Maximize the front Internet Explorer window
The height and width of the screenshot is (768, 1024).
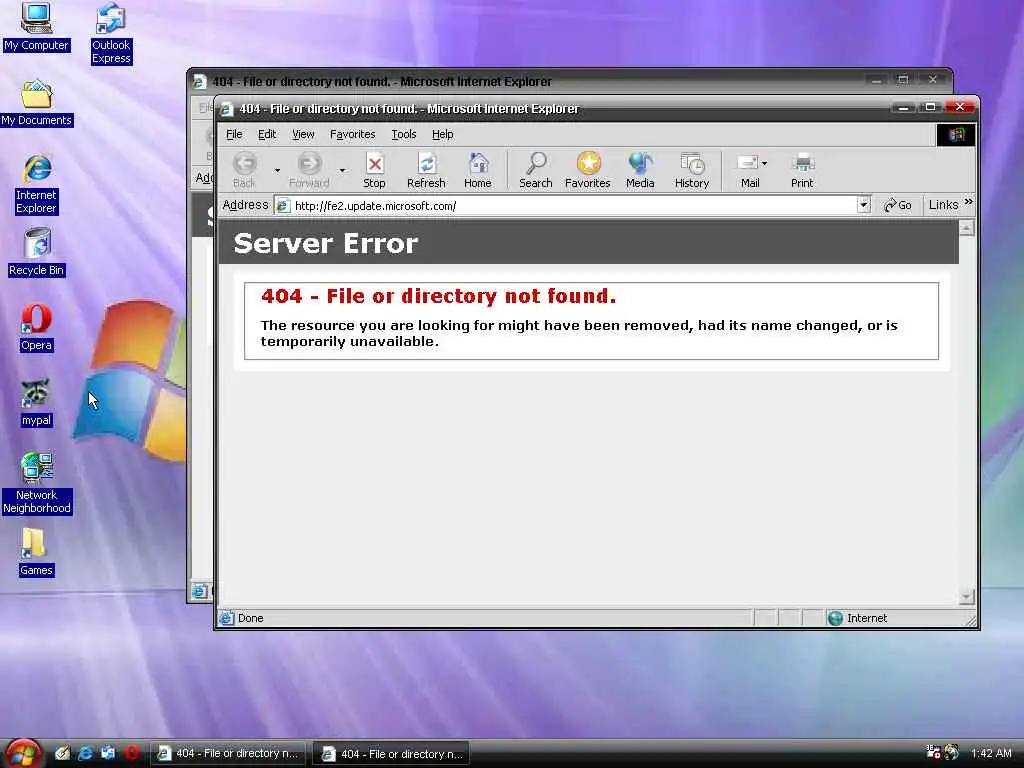tap(931, 108)
